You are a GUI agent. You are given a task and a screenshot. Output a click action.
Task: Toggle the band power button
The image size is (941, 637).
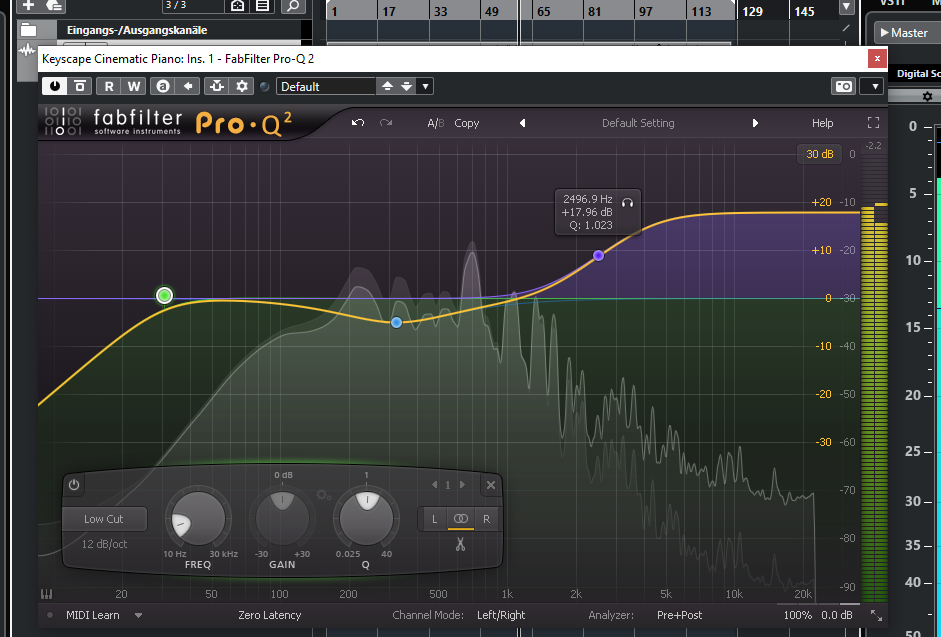coord(74,485)
